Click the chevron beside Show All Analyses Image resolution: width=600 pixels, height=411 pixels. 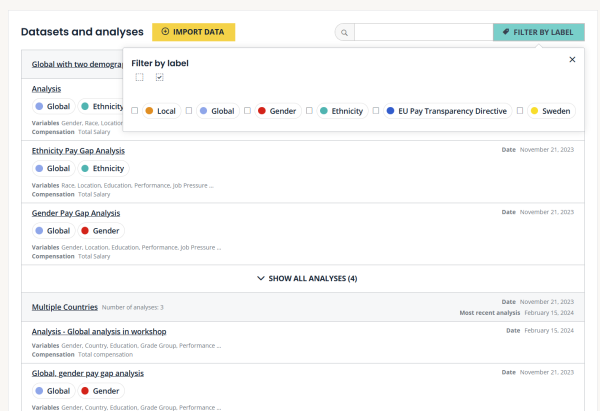261,278
